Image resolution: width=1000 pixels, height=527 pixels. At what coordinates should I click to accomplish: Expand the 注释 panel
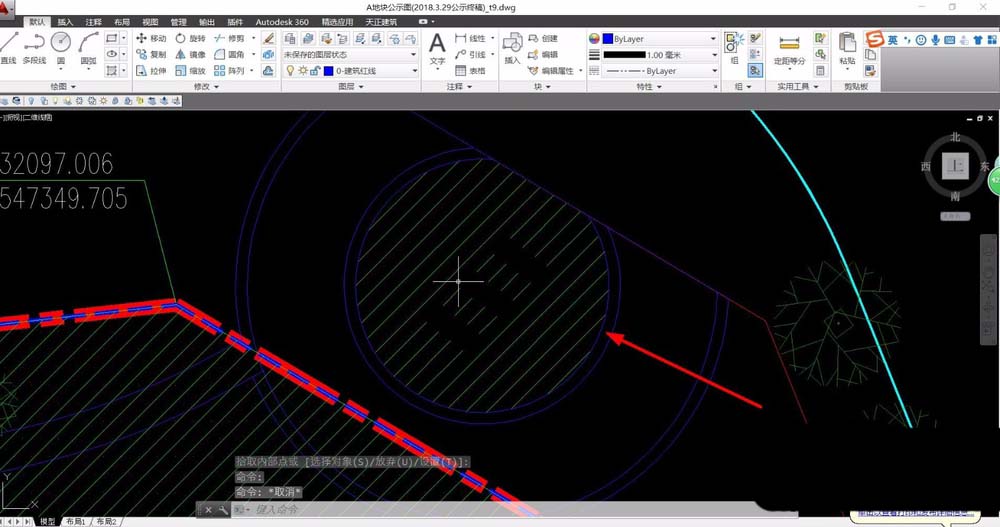pos(459,86)
